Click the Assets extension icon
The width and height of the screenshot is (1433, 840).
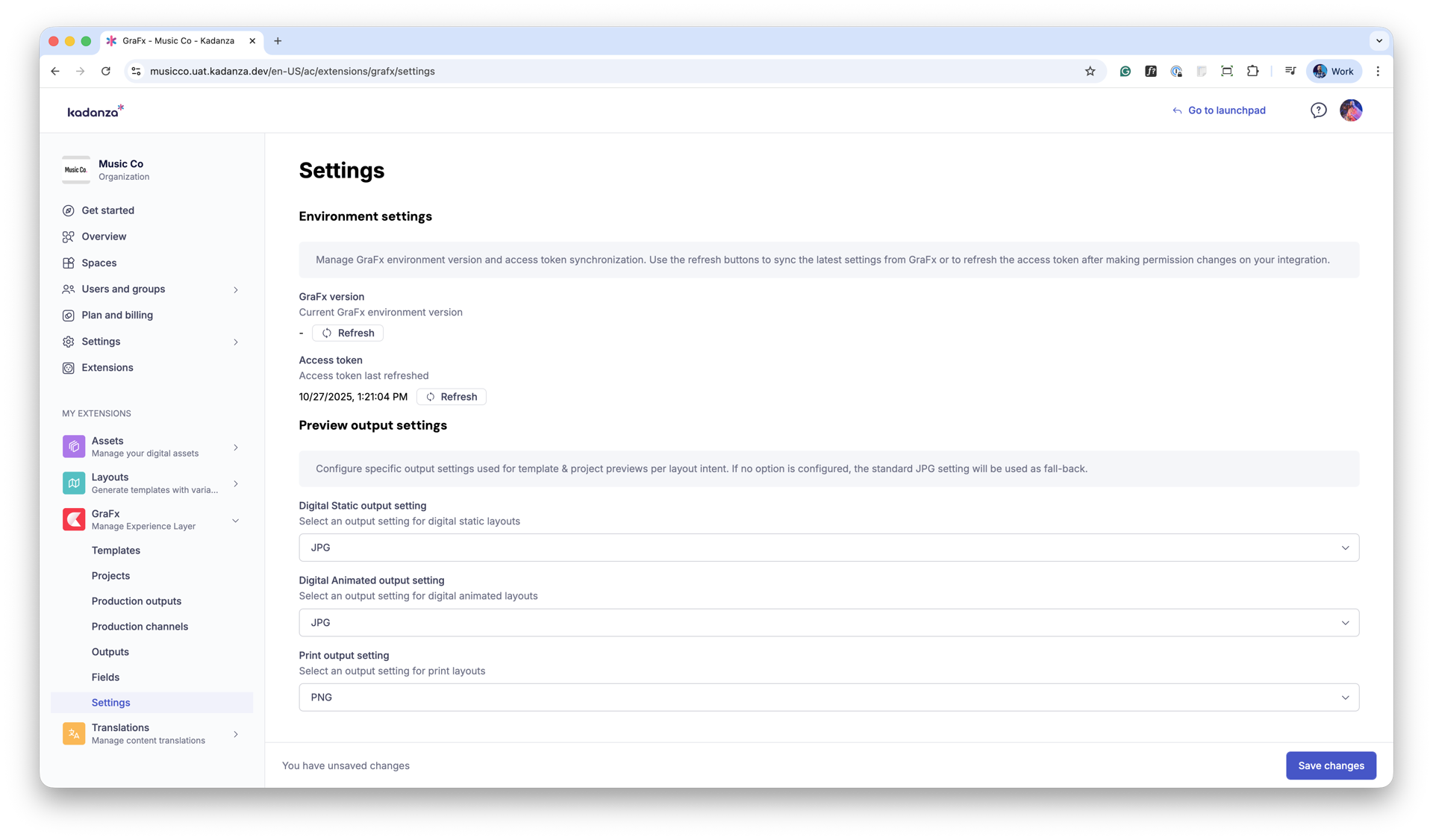pyautogui.click(x=73, y=447)
